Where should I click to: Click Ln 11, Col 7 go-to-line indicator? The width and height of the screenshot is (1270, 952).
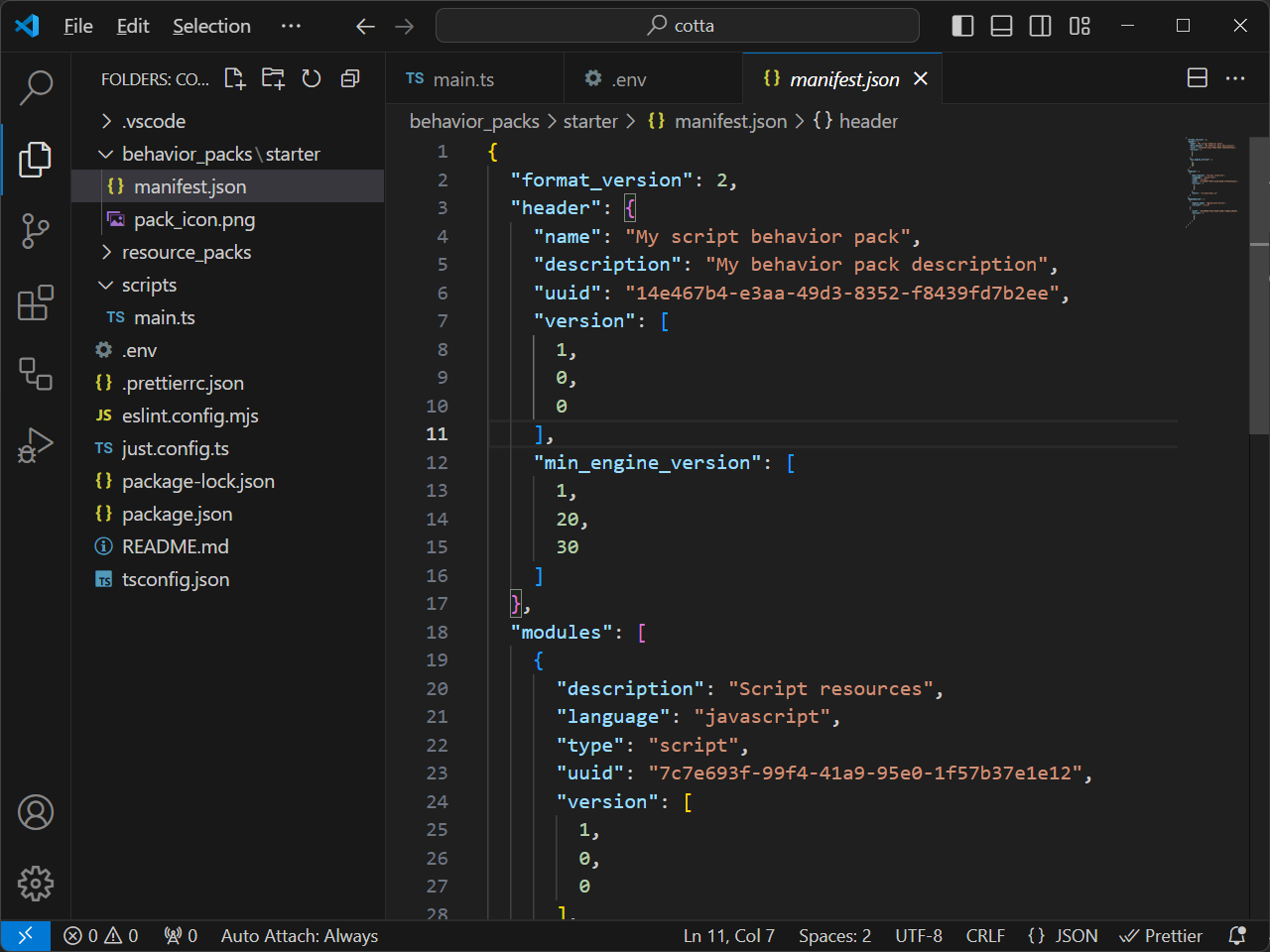[729, 935]
